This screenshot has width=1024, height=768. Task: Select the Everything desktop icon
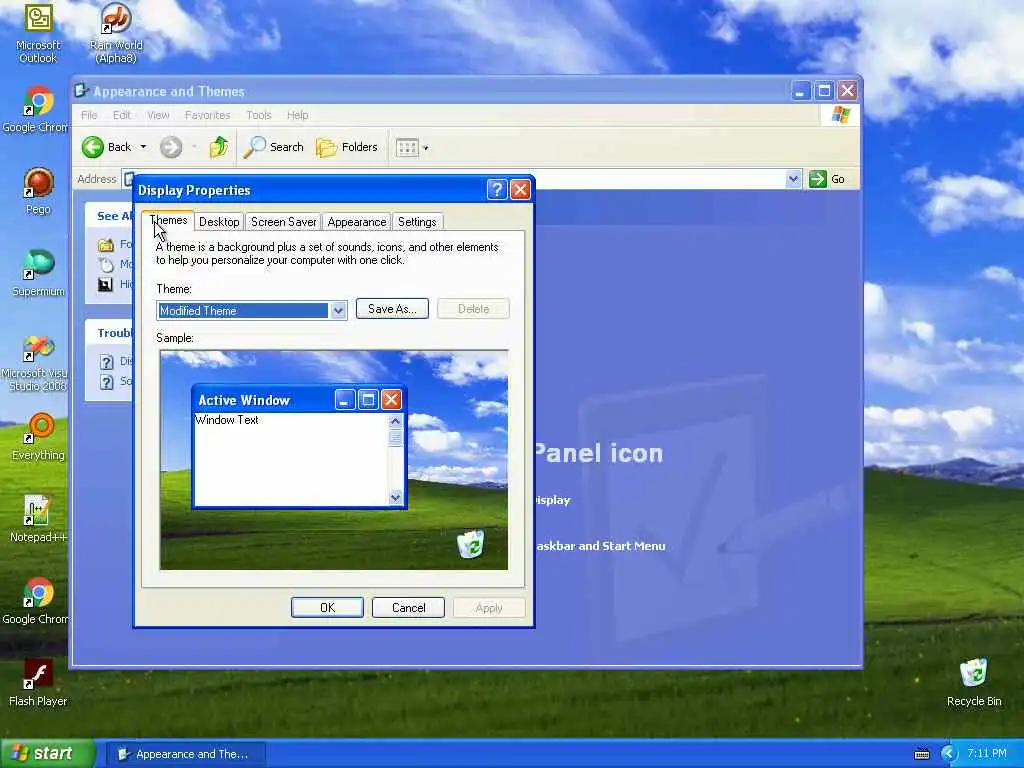(38, 436)
